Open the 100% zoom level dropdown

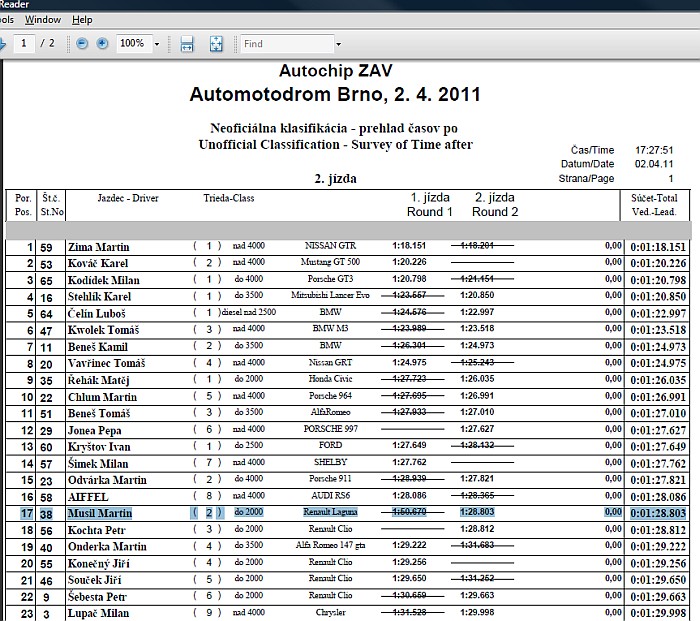coord(157,44)
